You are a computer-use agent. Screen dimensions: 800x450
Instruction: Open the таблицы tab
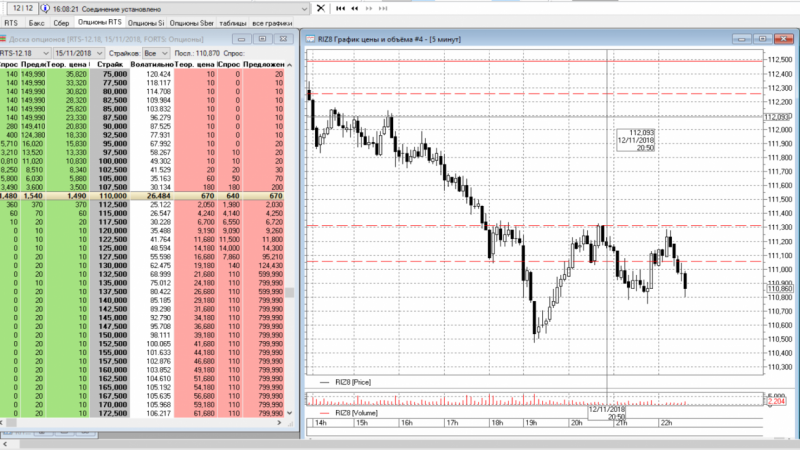tap(233, 23)
